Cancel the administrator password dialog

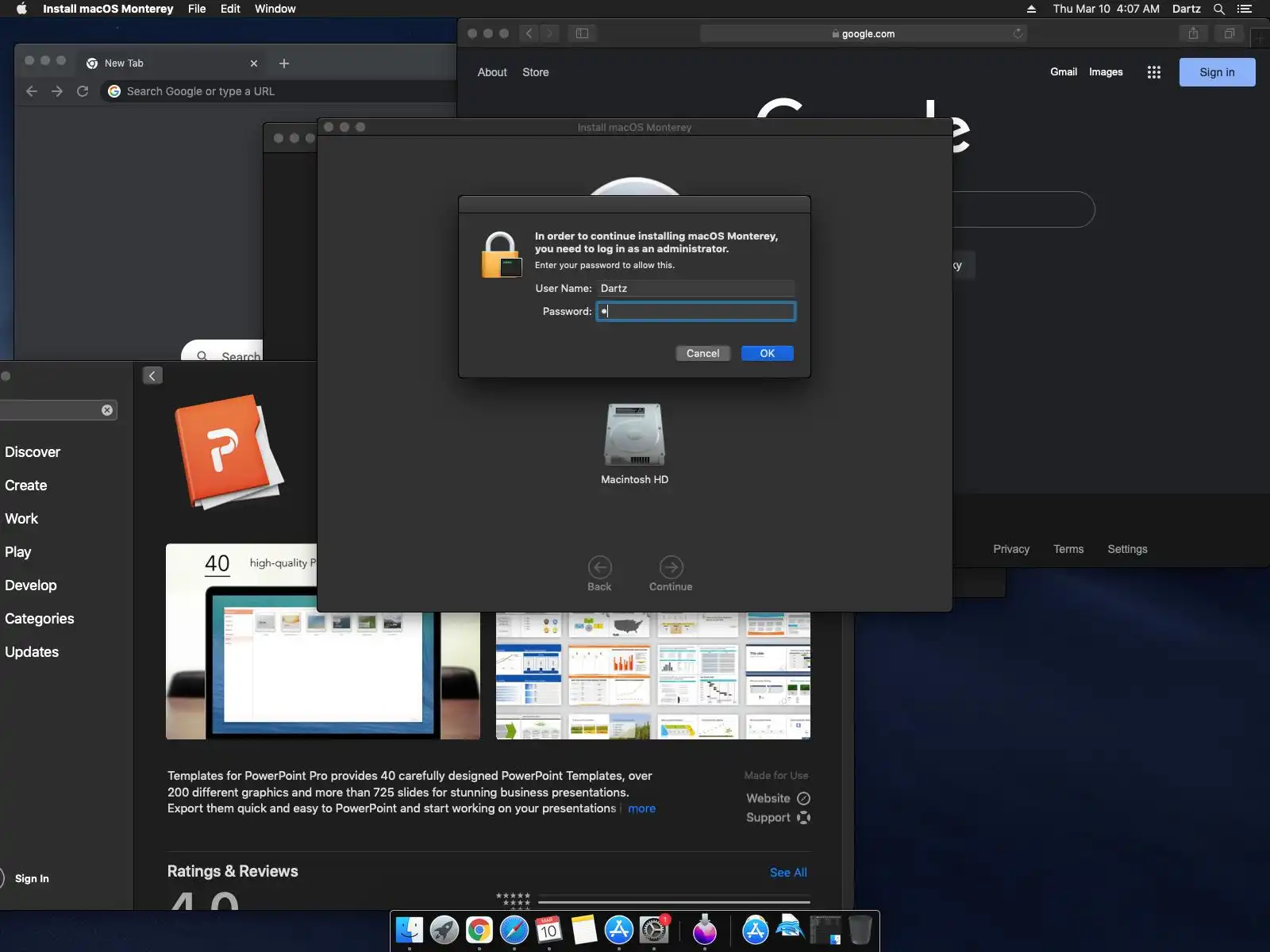(x=702, y=353)
